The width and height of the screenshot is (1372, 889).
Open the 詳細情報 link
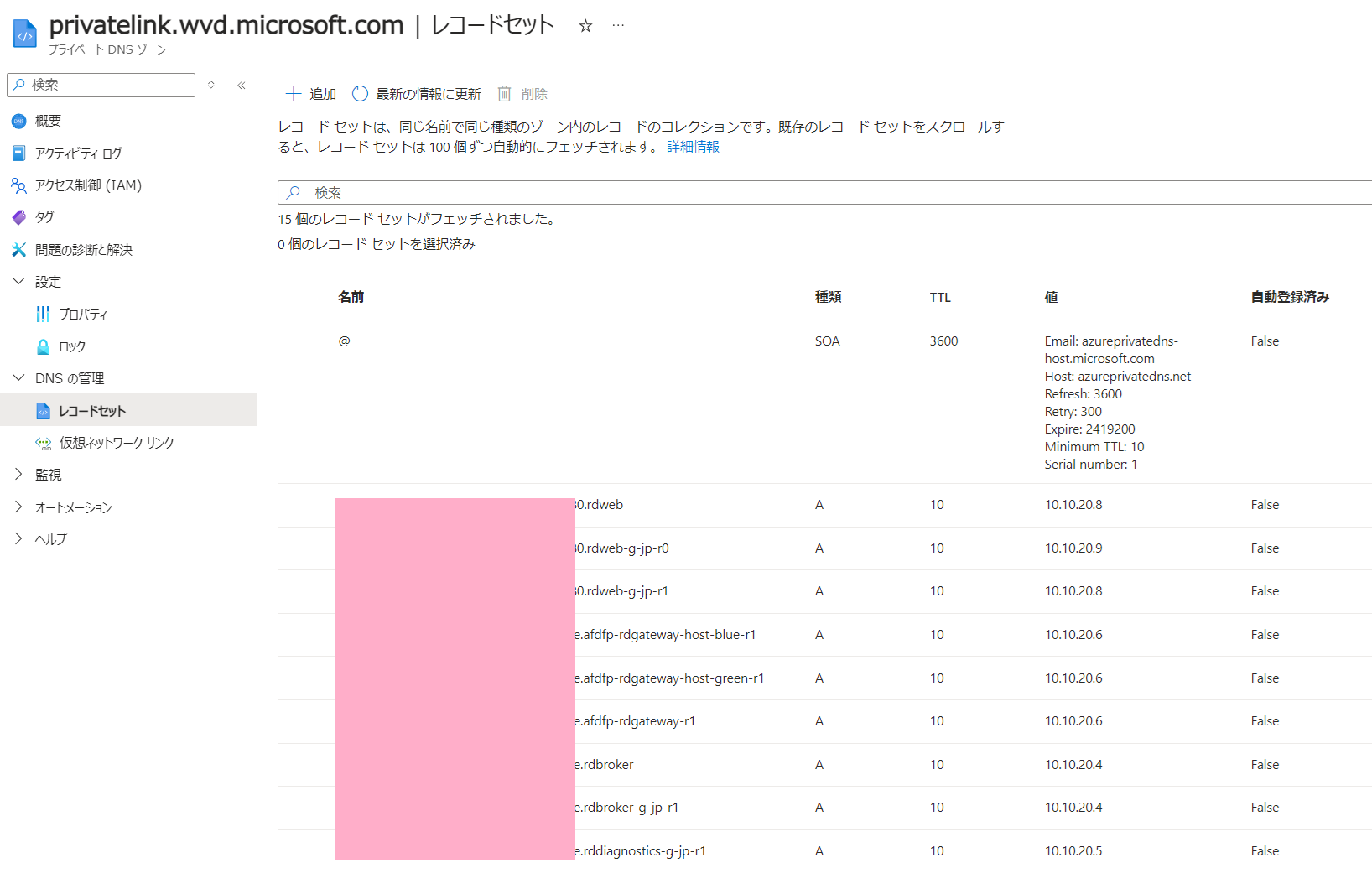click(x=693, y=147)
